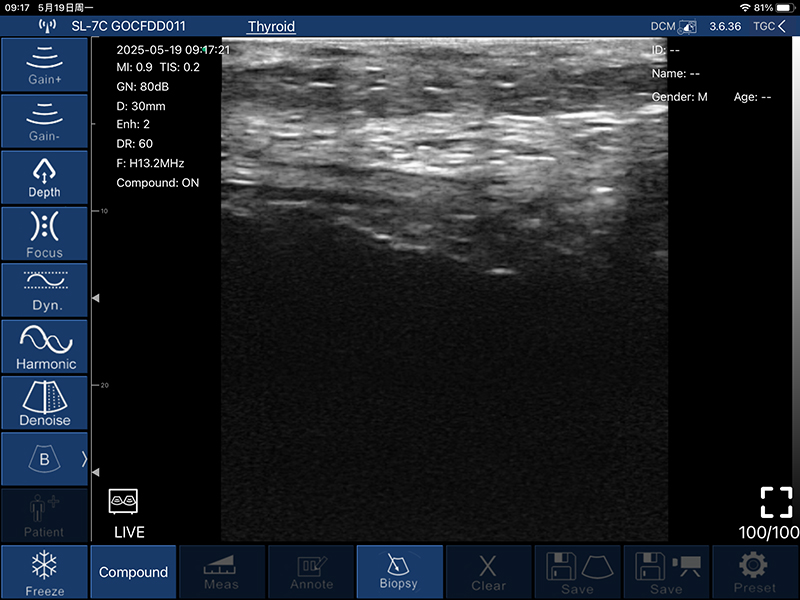Tap the Depth adjustment icon
800x600 pixels.
point(44,177)
